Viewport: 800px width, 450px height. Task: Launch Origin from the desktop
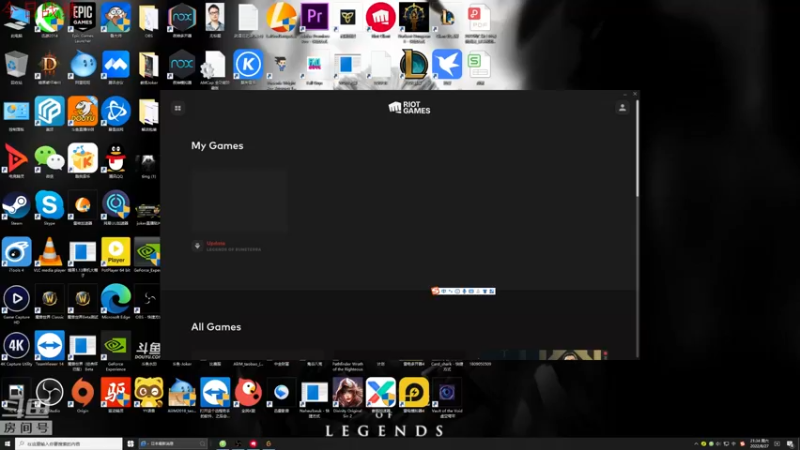pos(82,393)
